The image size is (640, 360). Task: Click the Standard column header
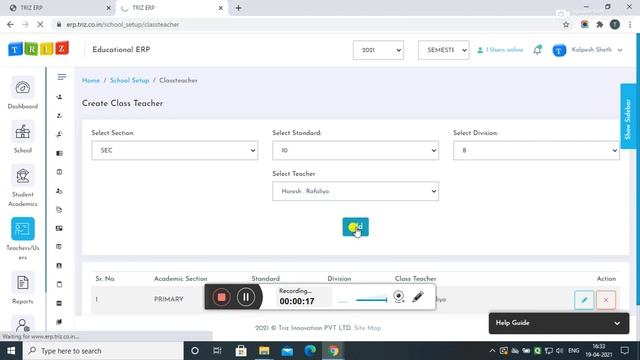[265, 279]
